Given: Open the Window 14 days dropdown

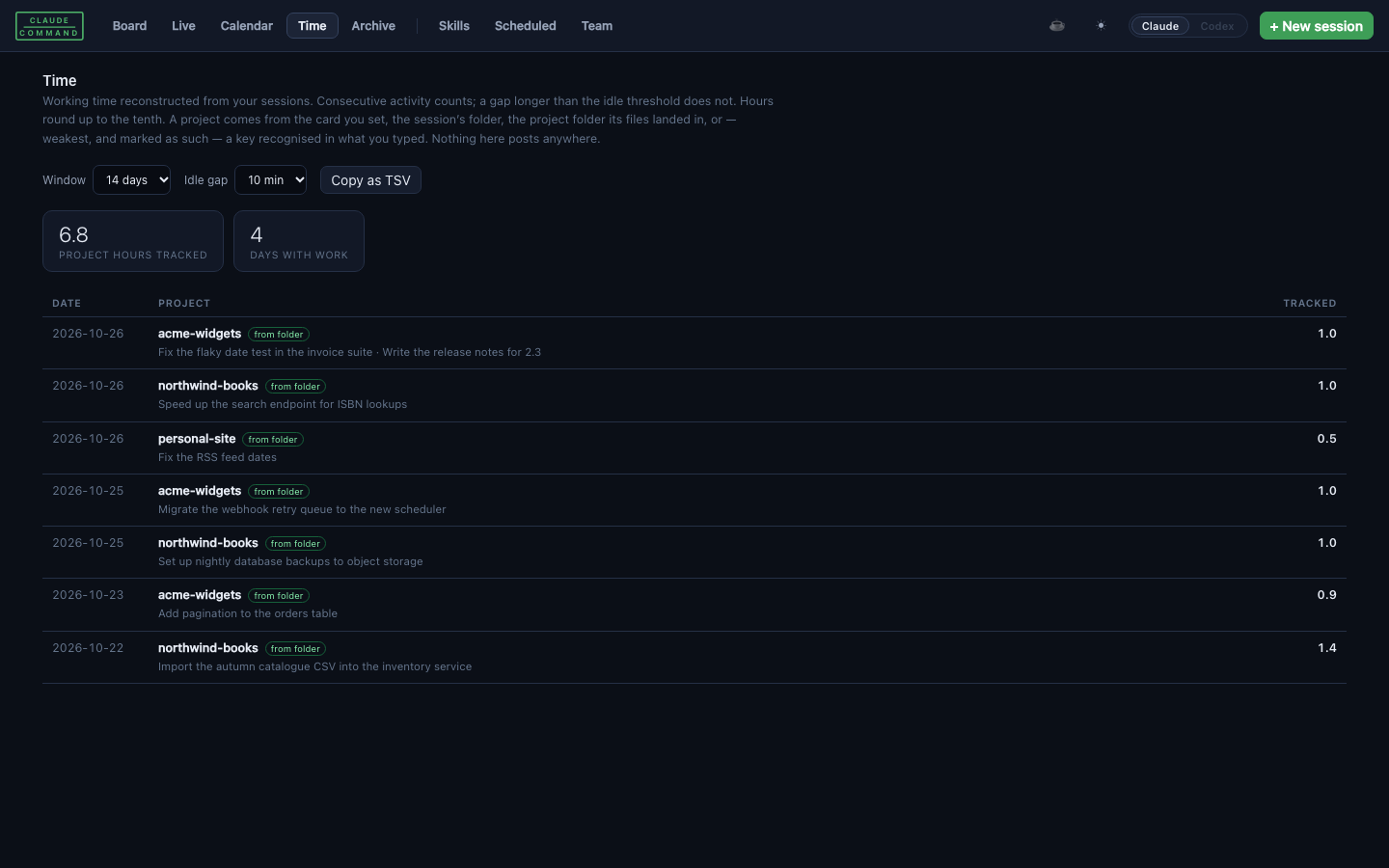Looking at the screenshot, I should pyautogui.click(x=131, y=179).
